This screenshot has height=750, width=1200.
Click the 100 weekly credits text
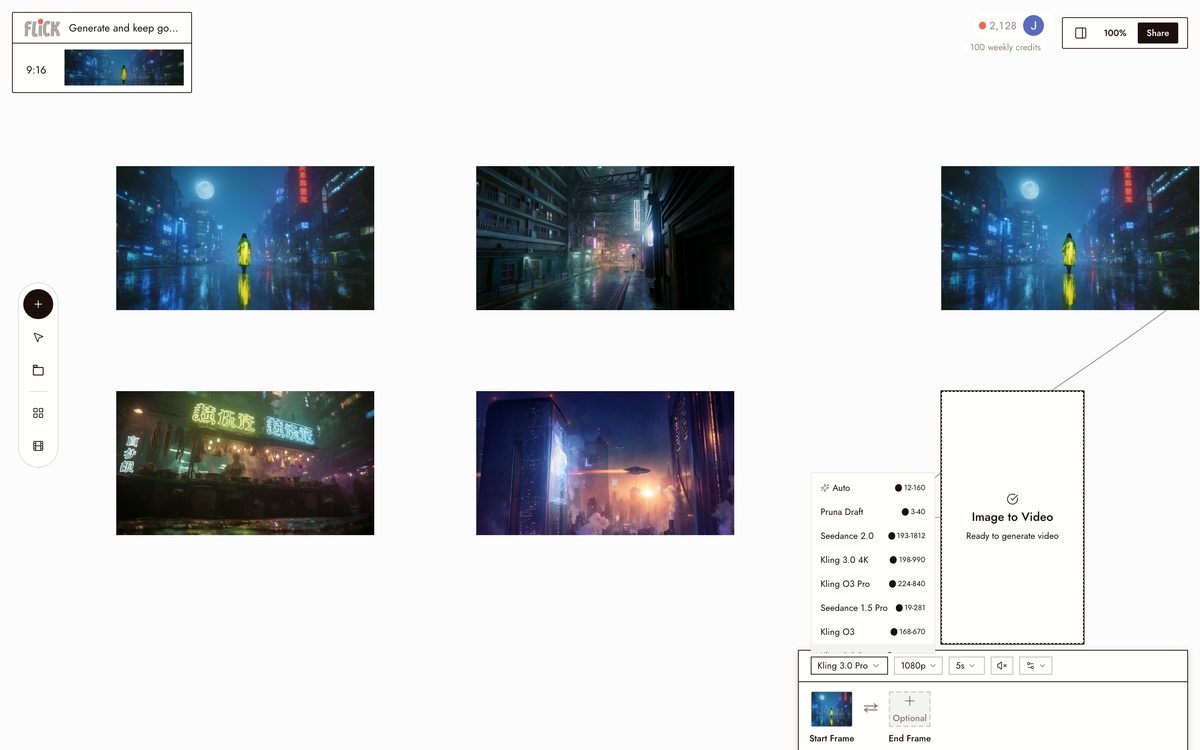click(x=1005, y=47)
